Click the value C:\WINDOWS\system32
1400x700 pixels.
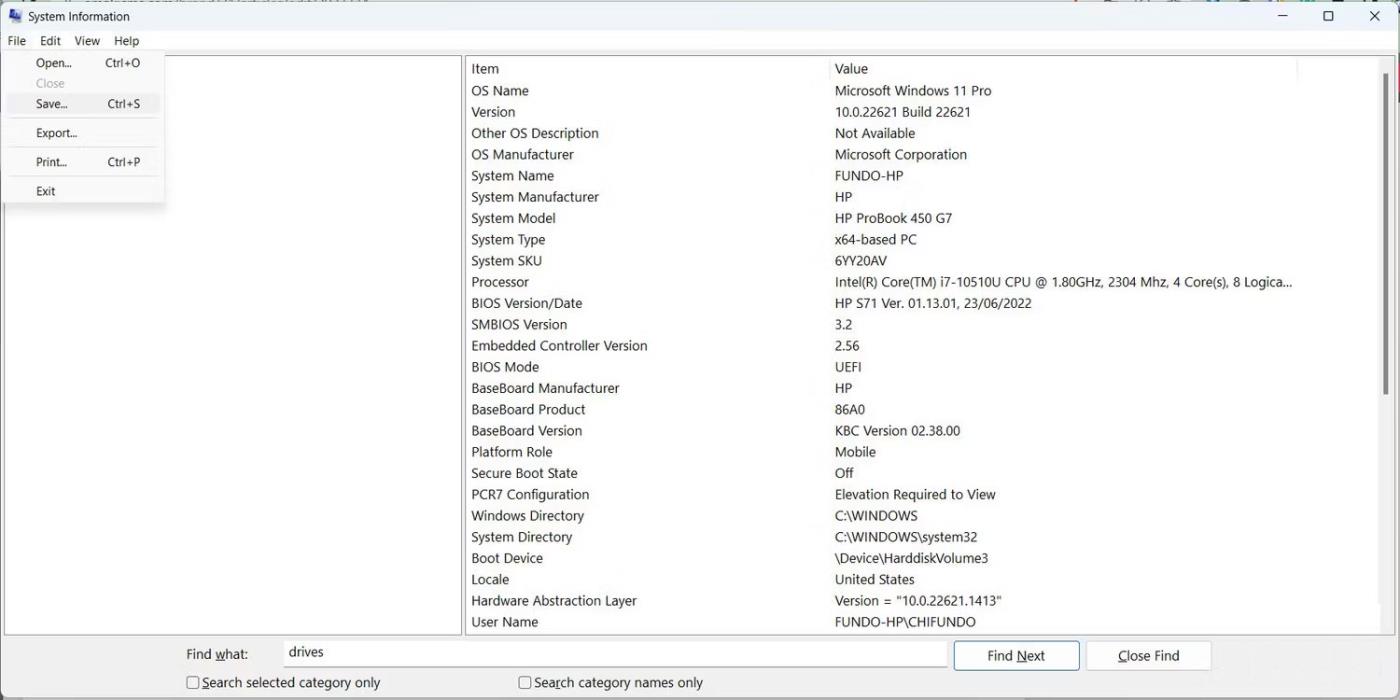(906, 537)
